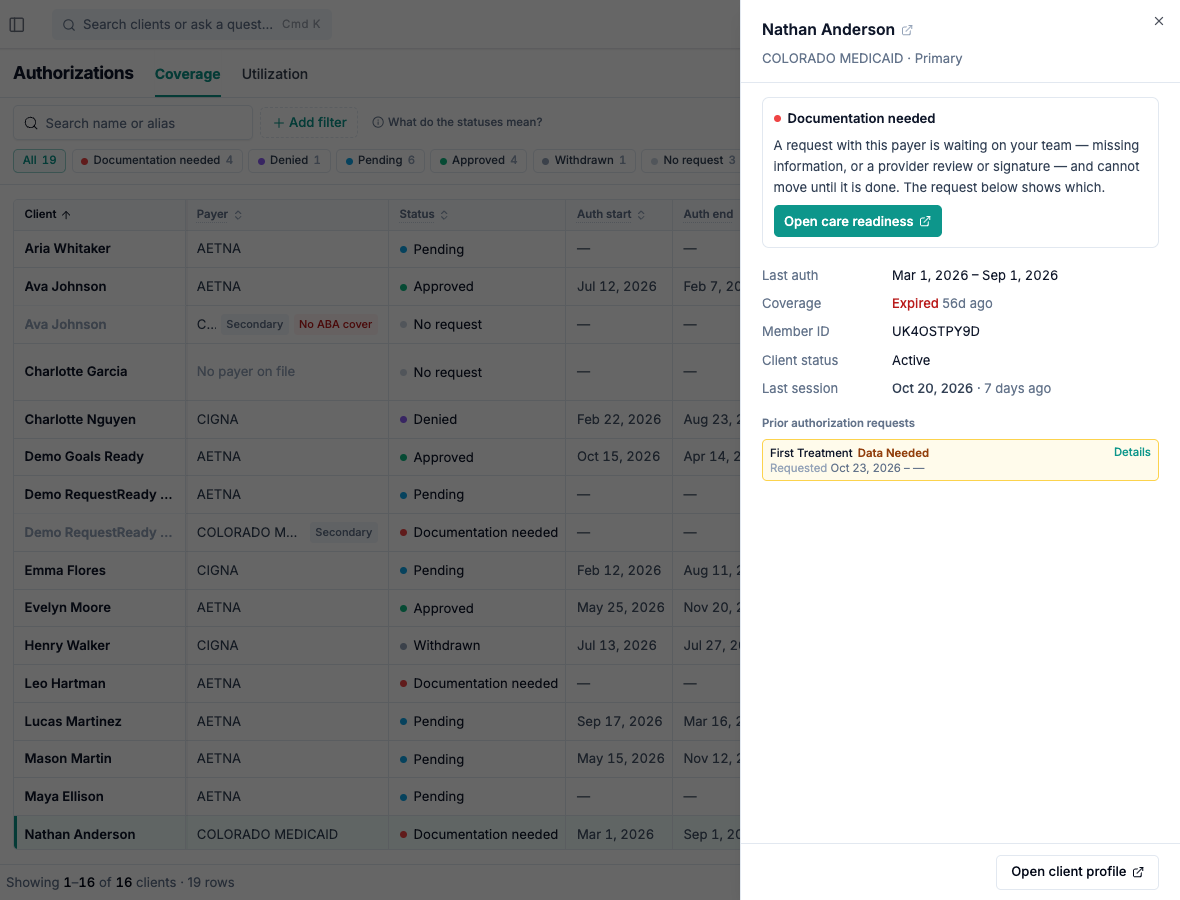
Task: Select the All 19 filter chip
Action: [39, 160]
